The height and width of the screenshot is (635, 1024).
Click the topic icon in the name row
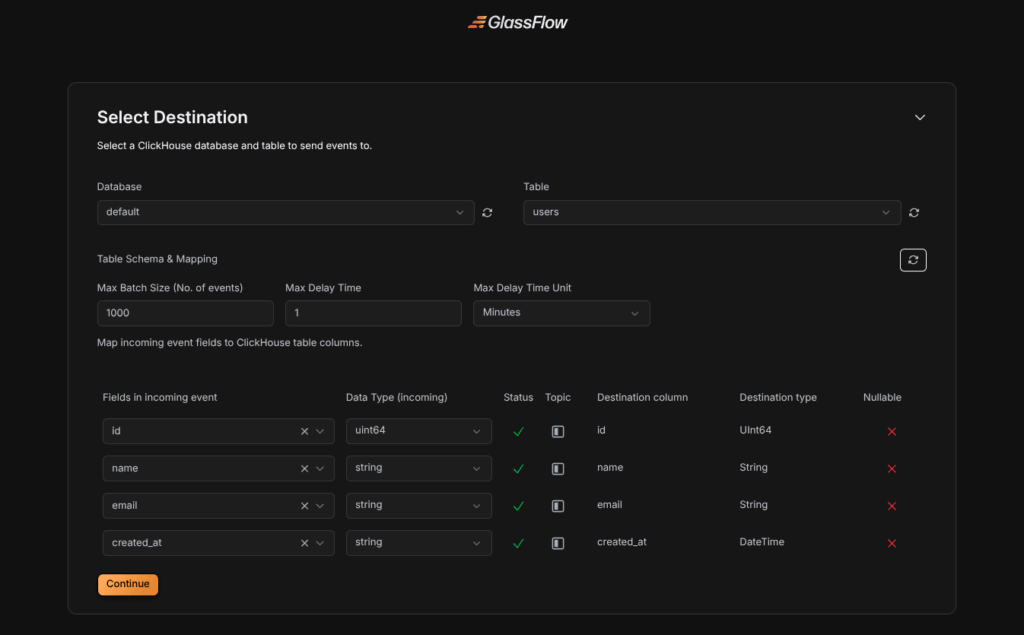point(558,469)
